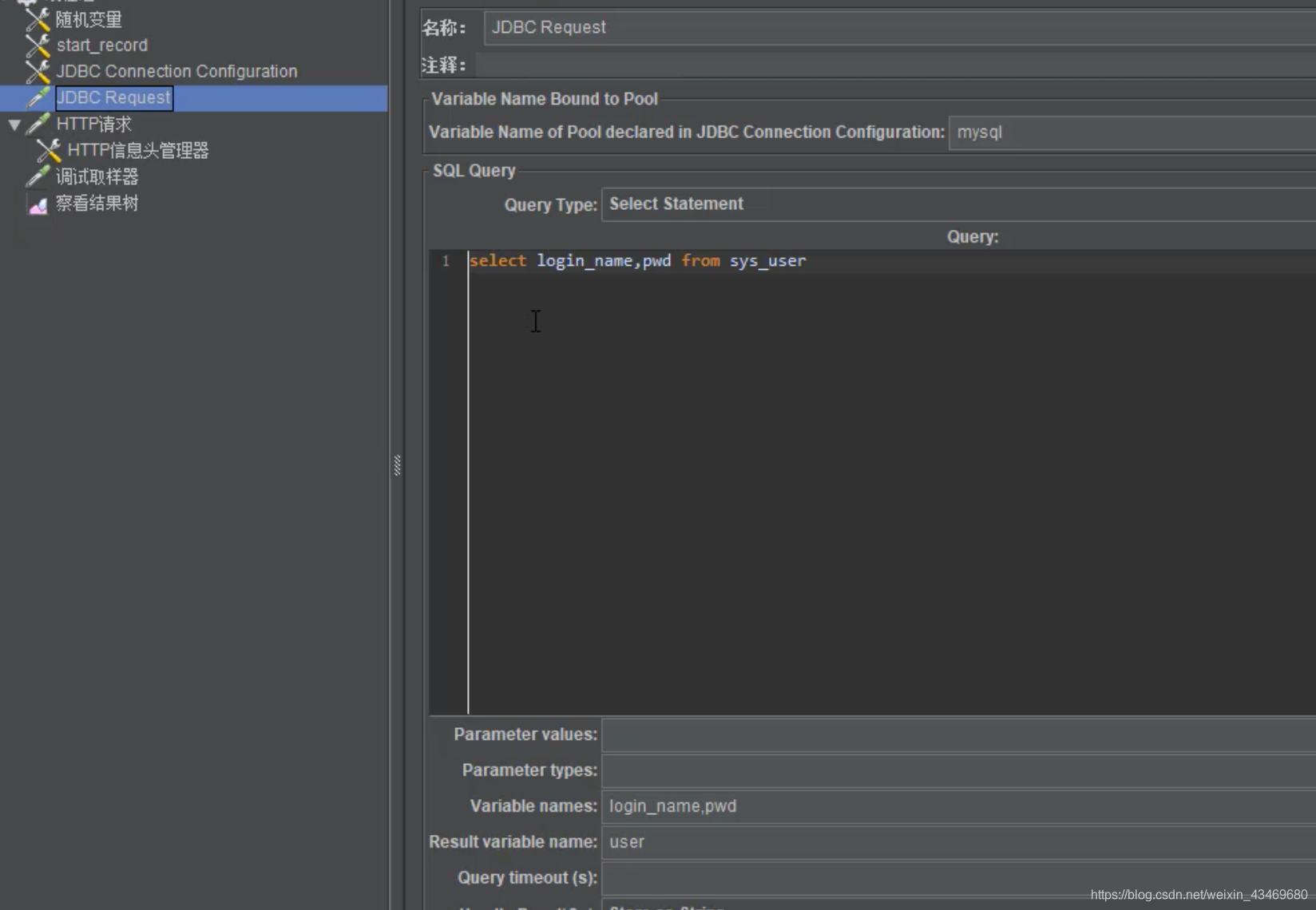The height and width of the screenshot is (910, 1316).
Task: Click the 察看结果树 listener icon
Action: click(x=37, y=204)
